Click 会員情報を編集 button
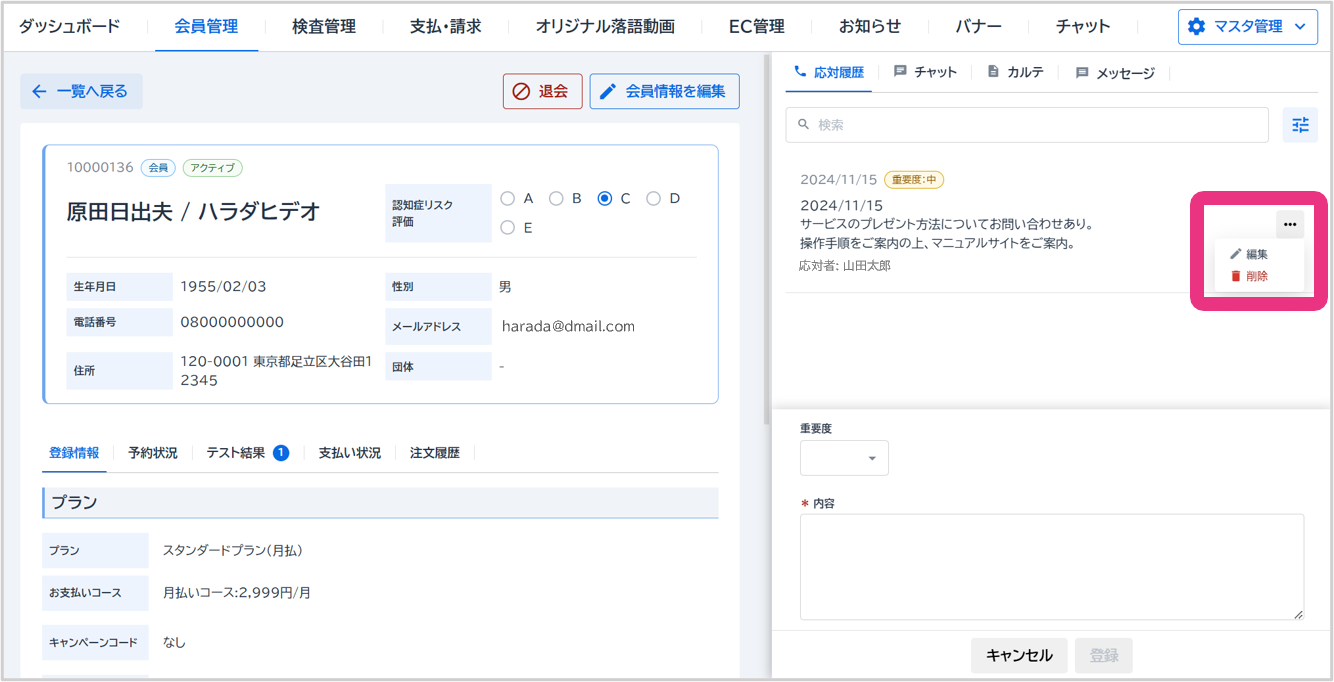This screenshot has height=682, width=1334. click(664, 91)
